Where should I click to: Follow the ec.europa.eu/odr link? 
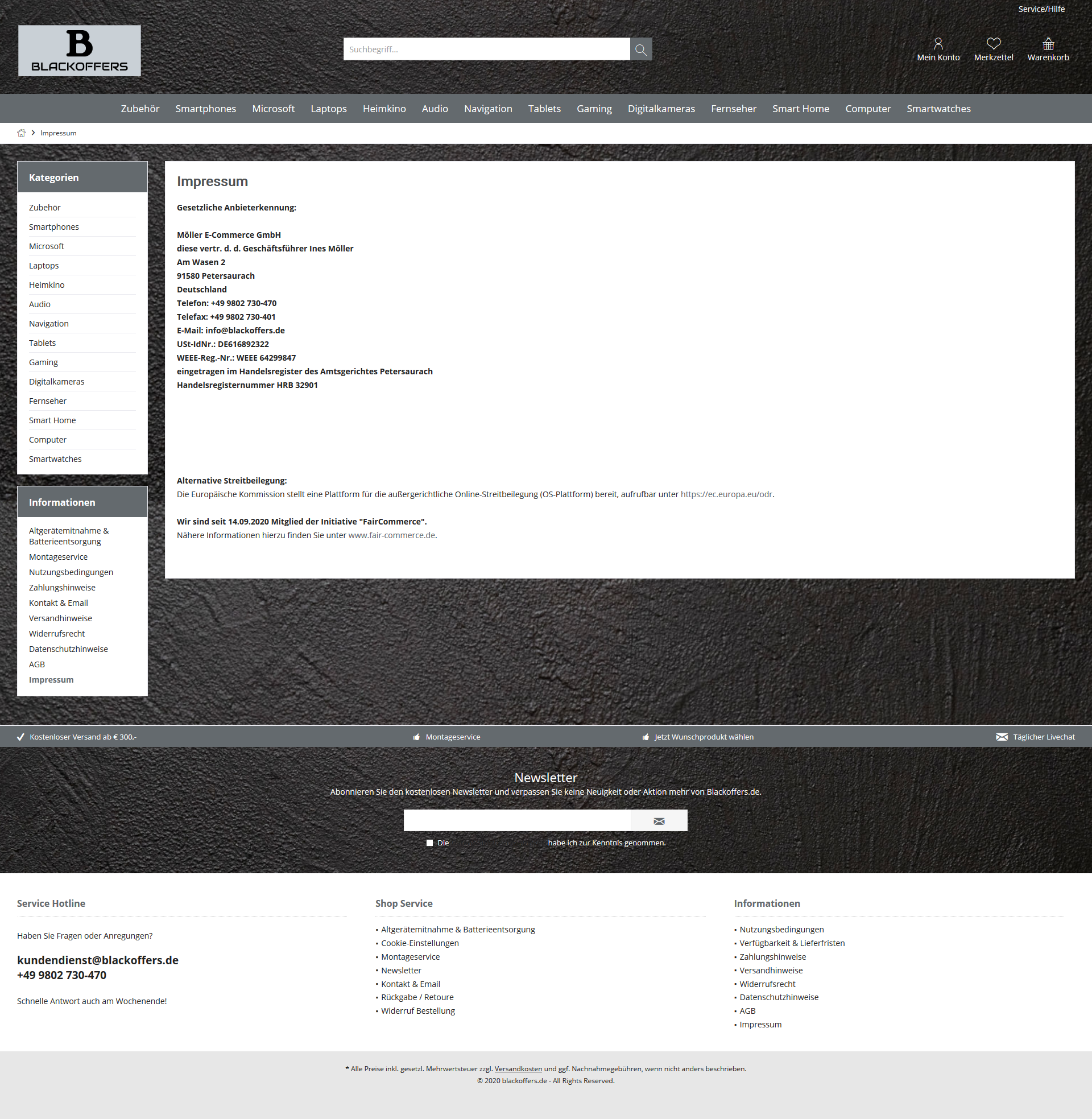pyautogui.click(x=726, y=494)
